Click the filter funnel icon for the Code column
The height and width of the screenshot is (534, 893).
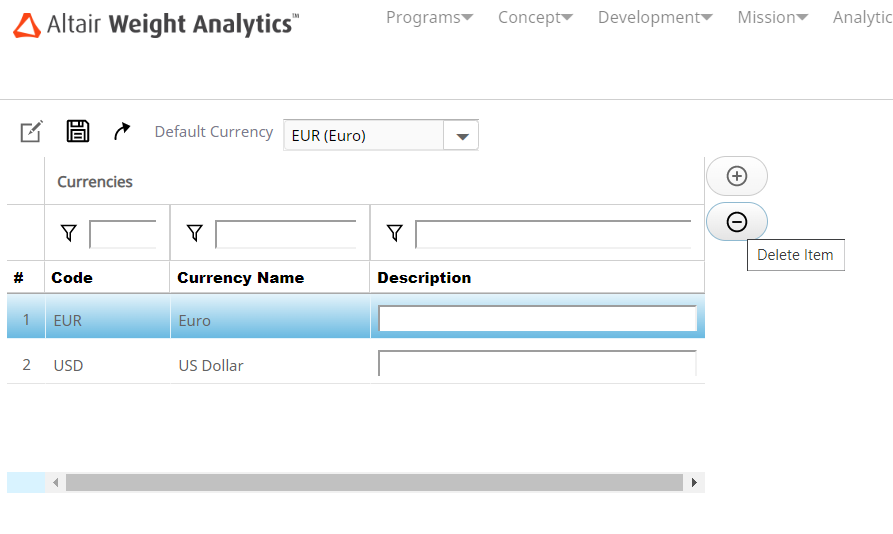click(x=68, y=233)
